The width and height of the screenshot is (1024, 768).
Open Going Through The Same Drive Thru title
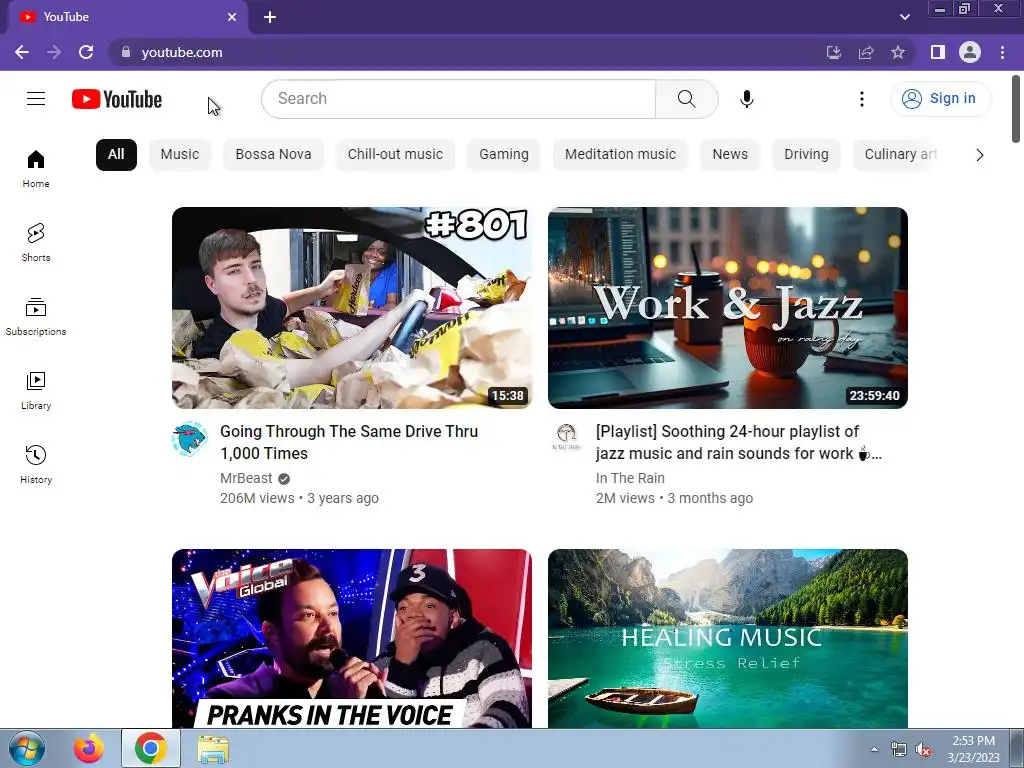pyautogui.click(x=349, y=442)
